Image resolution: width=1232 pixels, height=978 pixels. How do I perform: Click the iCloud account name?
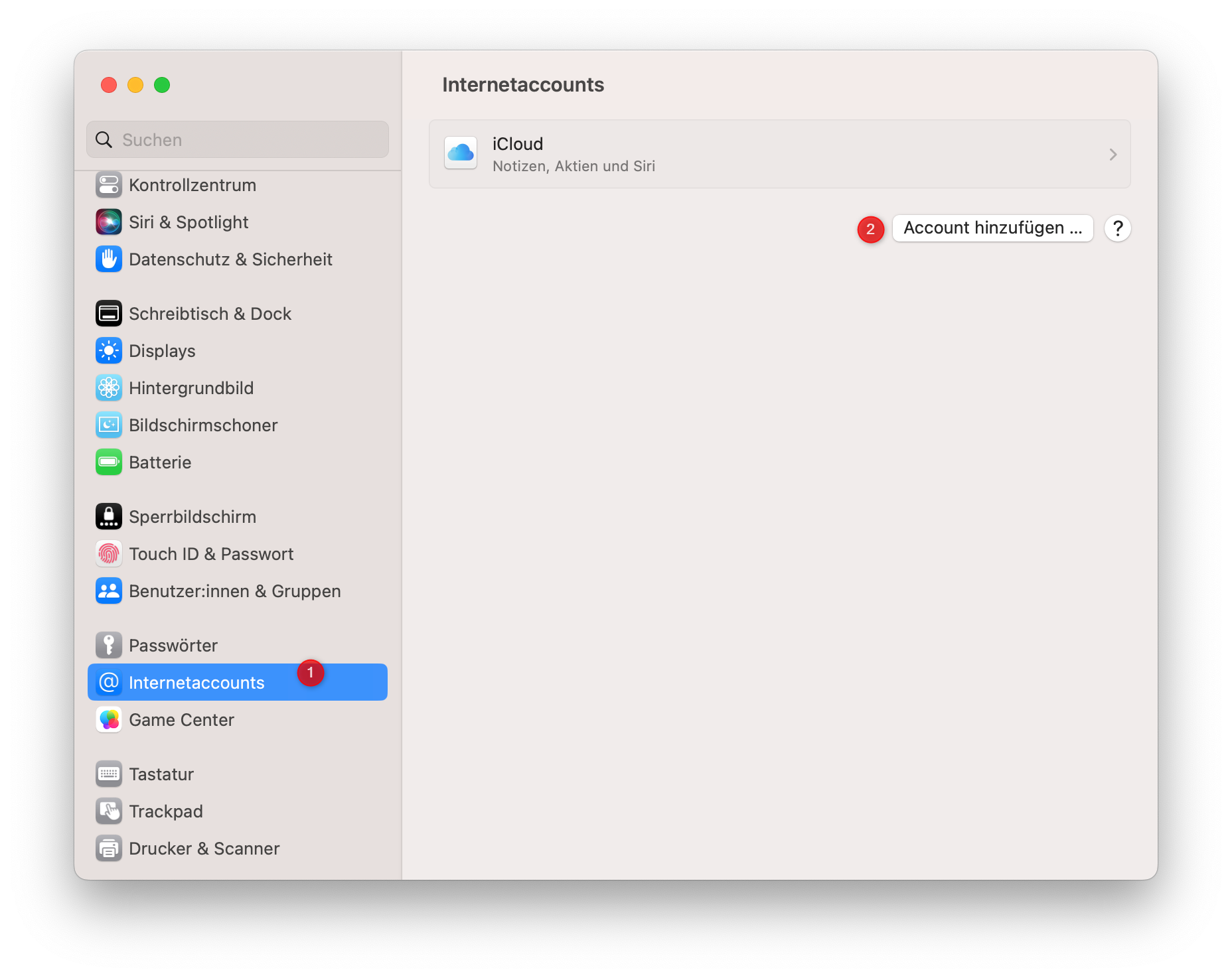point(518,144)
